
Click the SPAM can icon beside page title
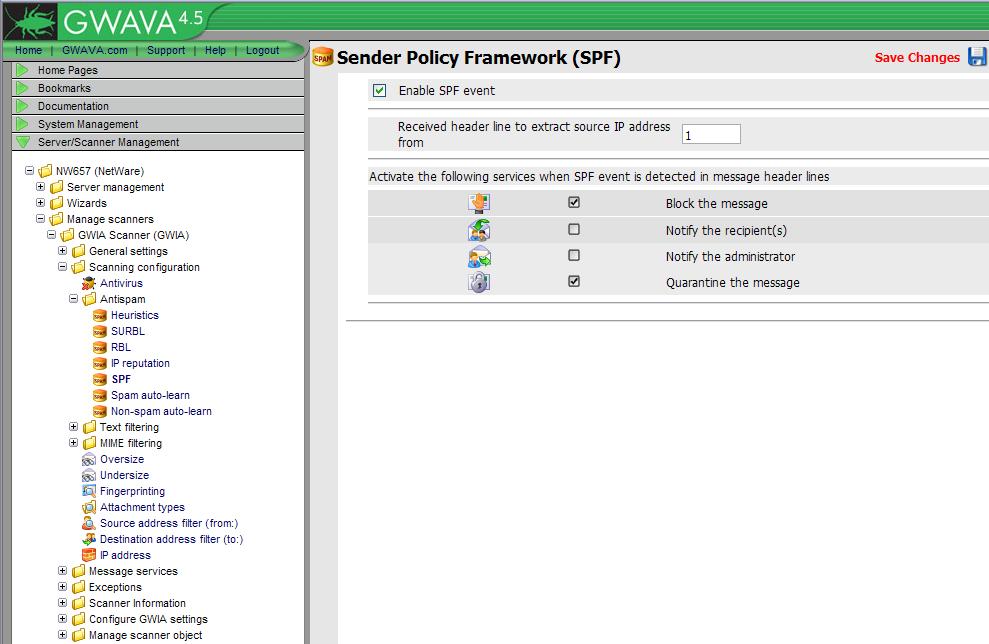point(322,57)
